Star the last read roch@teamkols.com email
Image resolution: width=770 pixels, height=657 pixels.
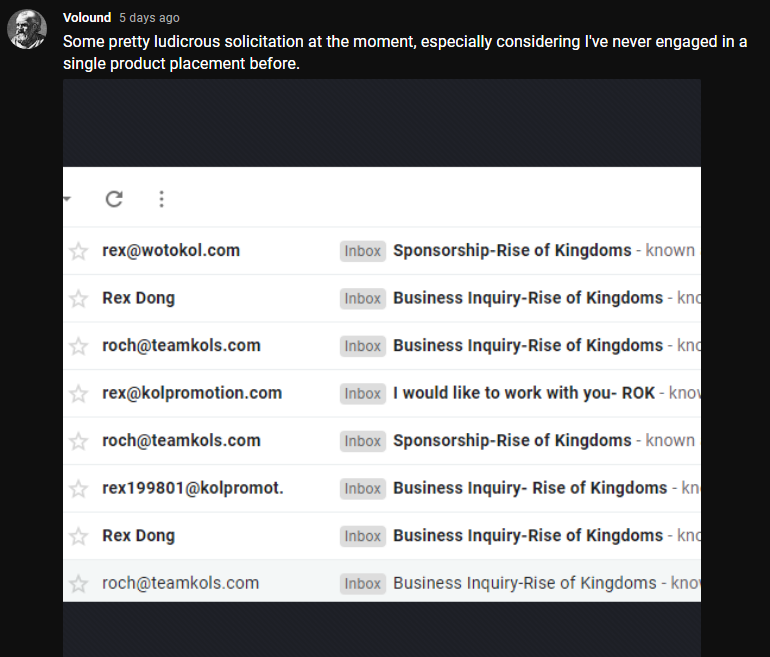(x=79, y=584)
